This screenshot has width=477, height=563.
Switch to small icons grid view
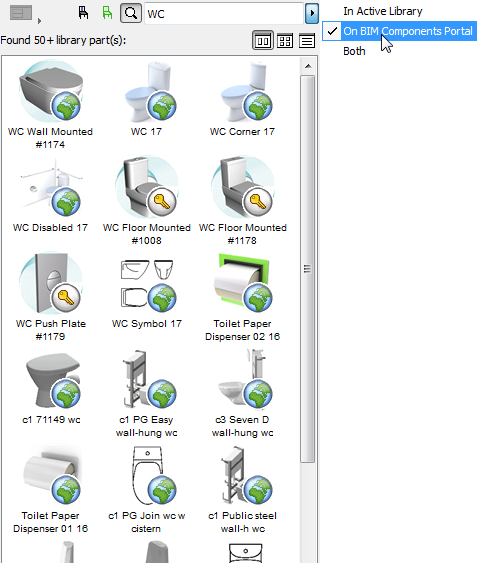285,41
